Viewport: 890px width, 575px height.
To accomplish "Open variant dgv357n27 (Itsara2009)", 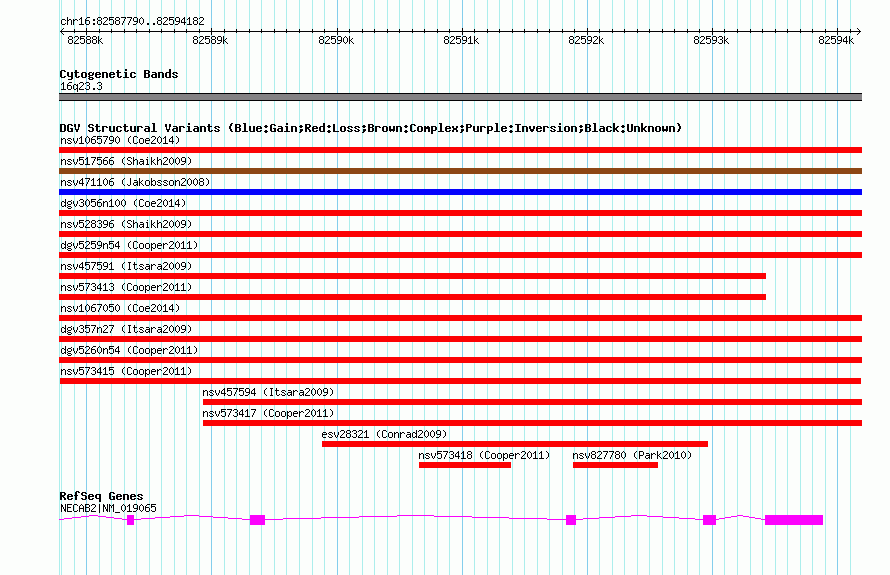I will pos(126,329).
